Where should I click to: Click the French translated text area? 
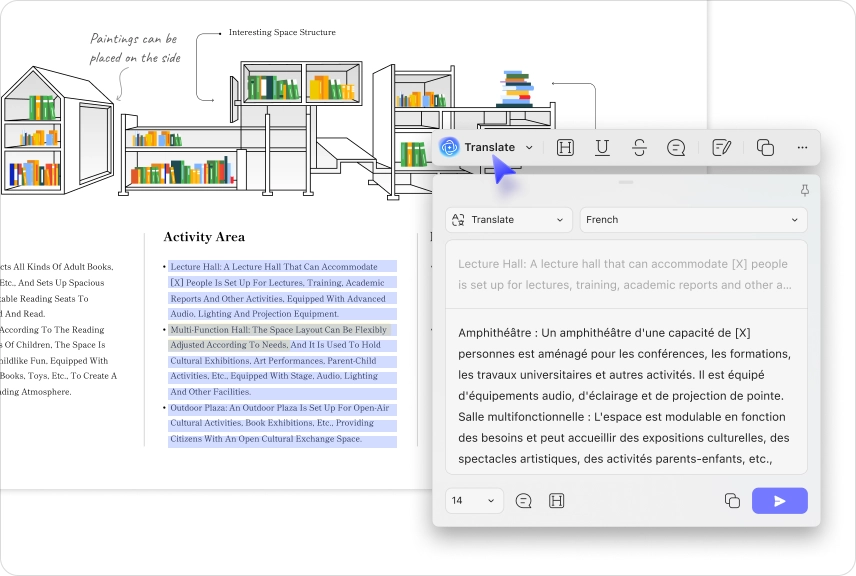tap(625, 395)
